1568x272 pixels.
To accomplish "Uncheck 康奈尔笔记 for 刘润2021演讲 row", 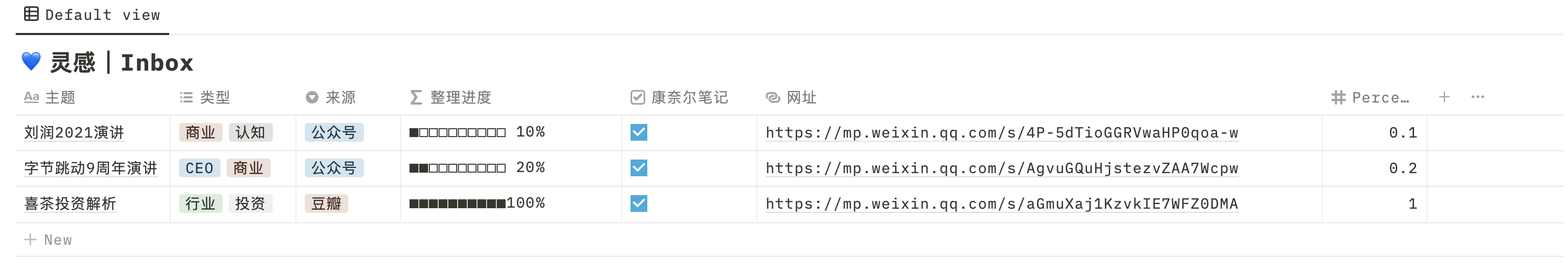I will pos(638,132).
